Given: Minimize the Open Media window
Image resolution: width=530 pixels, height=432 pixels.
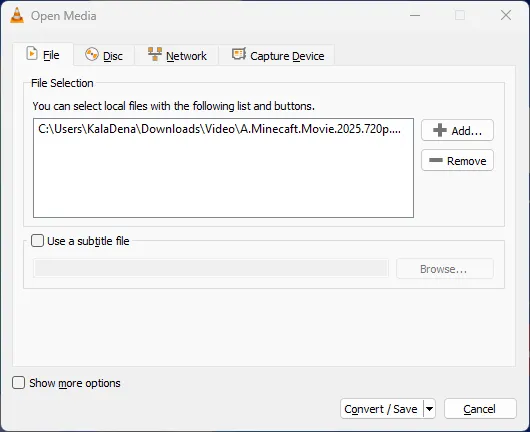Looking at the screenshot, I should [415, 15].
